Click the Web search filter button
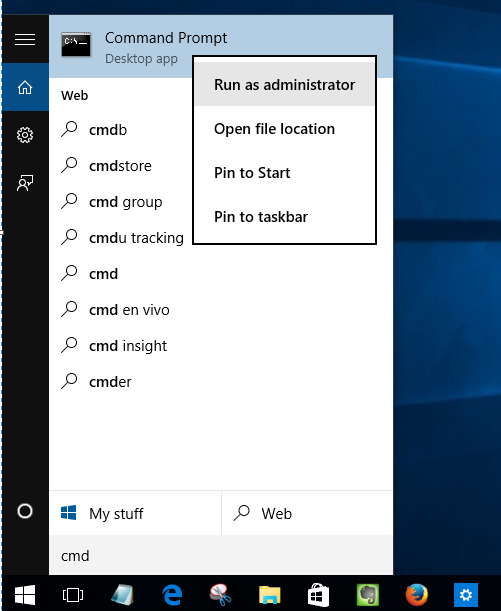The width and height of the screenshot is (501, 611). [x=307, y=513]
